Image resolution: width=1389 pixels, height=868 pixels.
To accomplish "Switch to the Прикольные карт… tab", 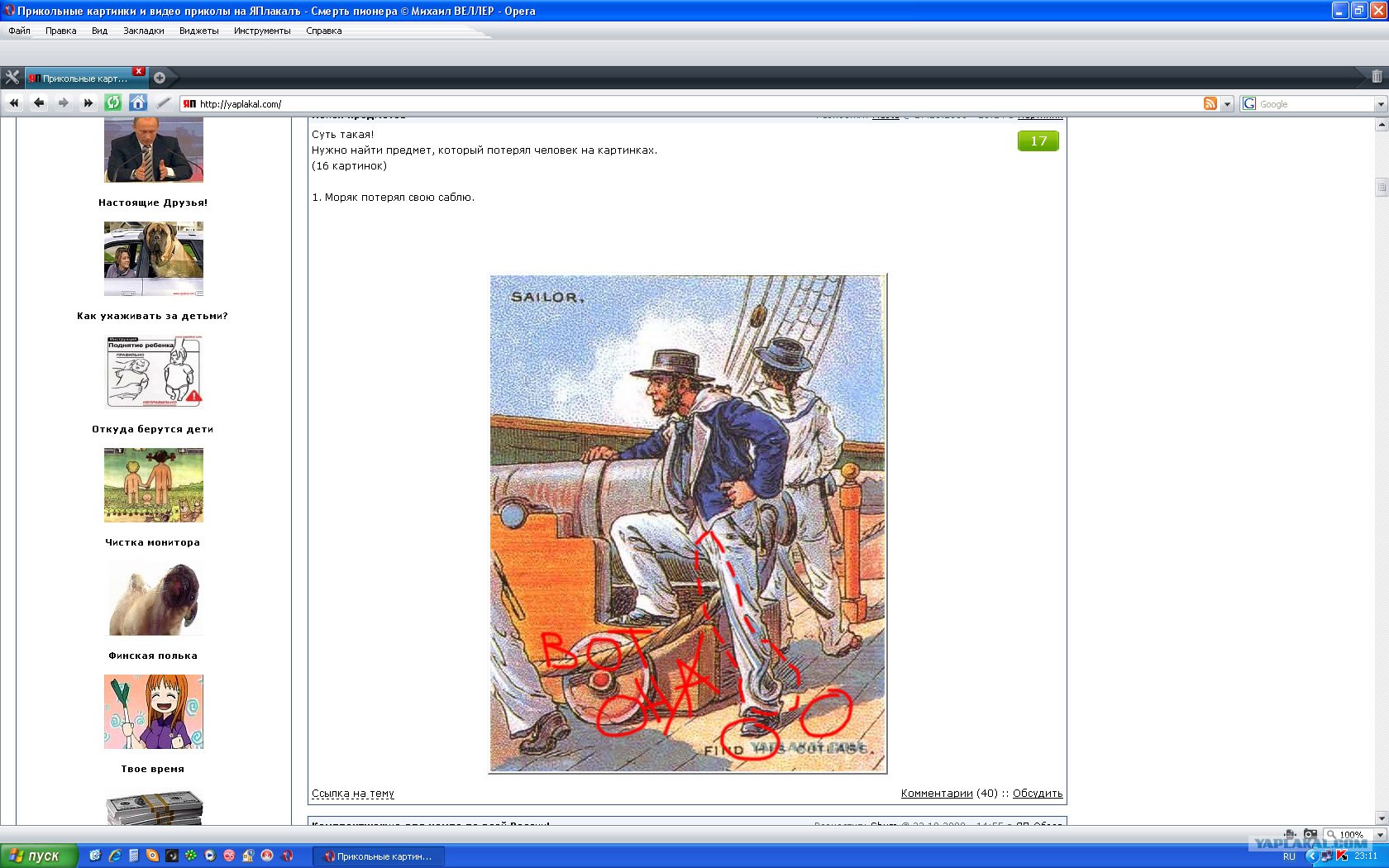I will click(x=85, y=79).
